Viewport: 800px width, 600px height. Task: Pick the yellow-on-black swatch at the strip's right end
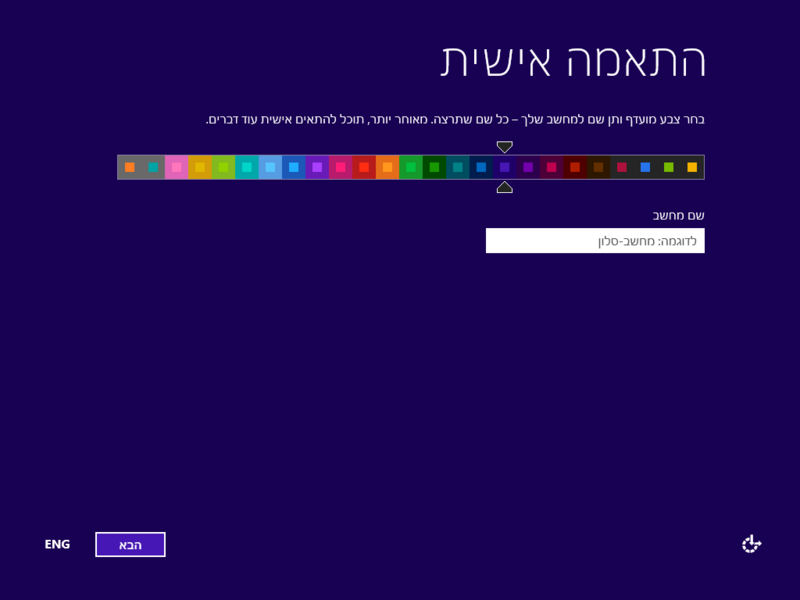692,167
